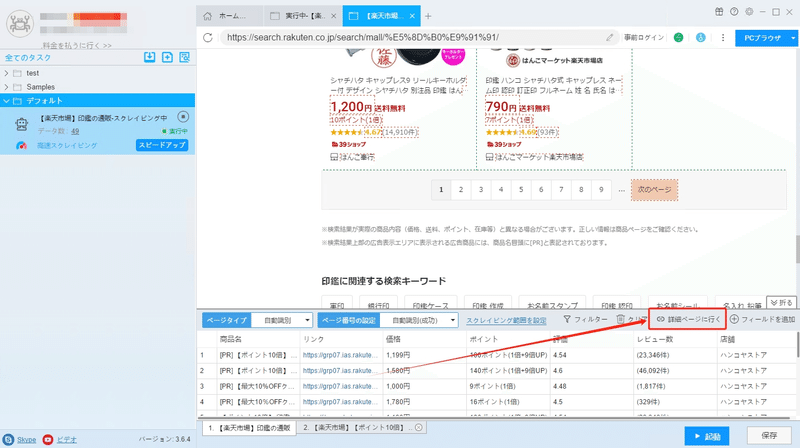
Task: Open help via question mark icon
Action: pos(734,12)
